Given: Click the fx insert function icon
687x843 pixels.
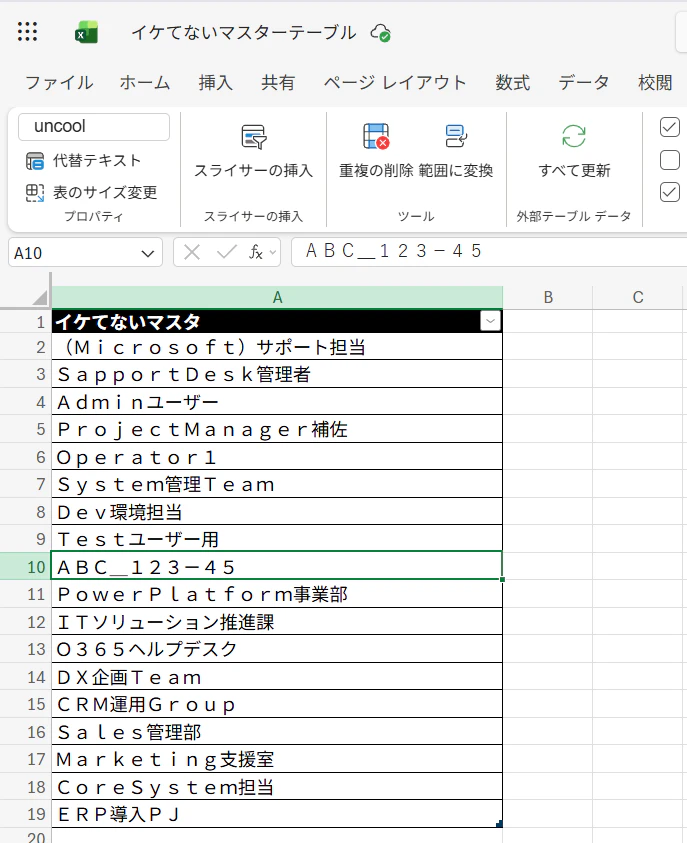Looking at the screenshot, I should 256,252.
